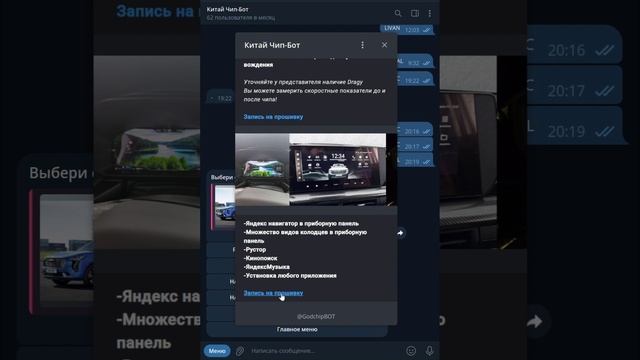Viewport: 640px width, 360px height.
Task: Open chat header three-dot menu
Action: [429, 13]
